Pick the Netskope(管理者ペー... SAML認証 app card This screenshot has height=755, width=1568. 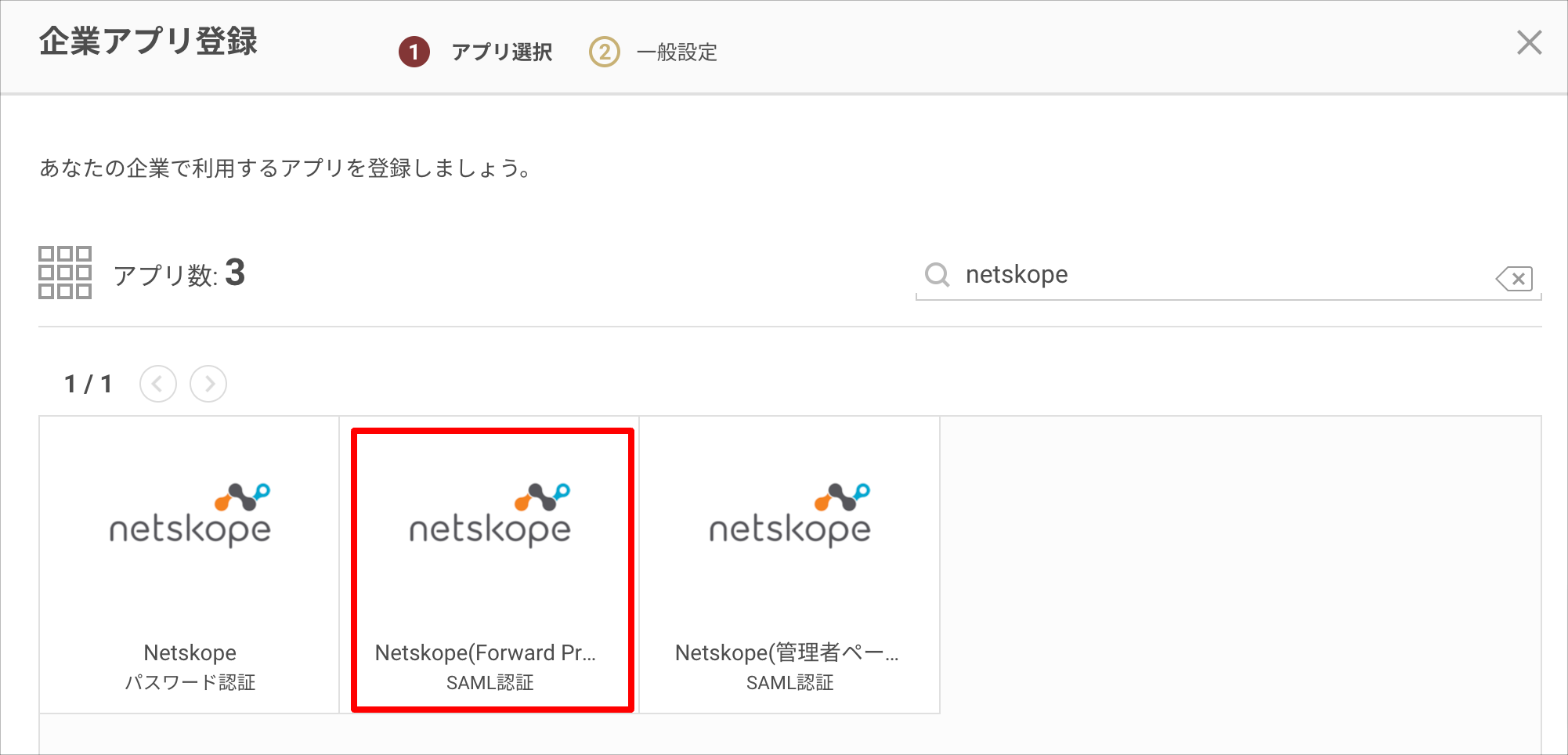point(790,565)
